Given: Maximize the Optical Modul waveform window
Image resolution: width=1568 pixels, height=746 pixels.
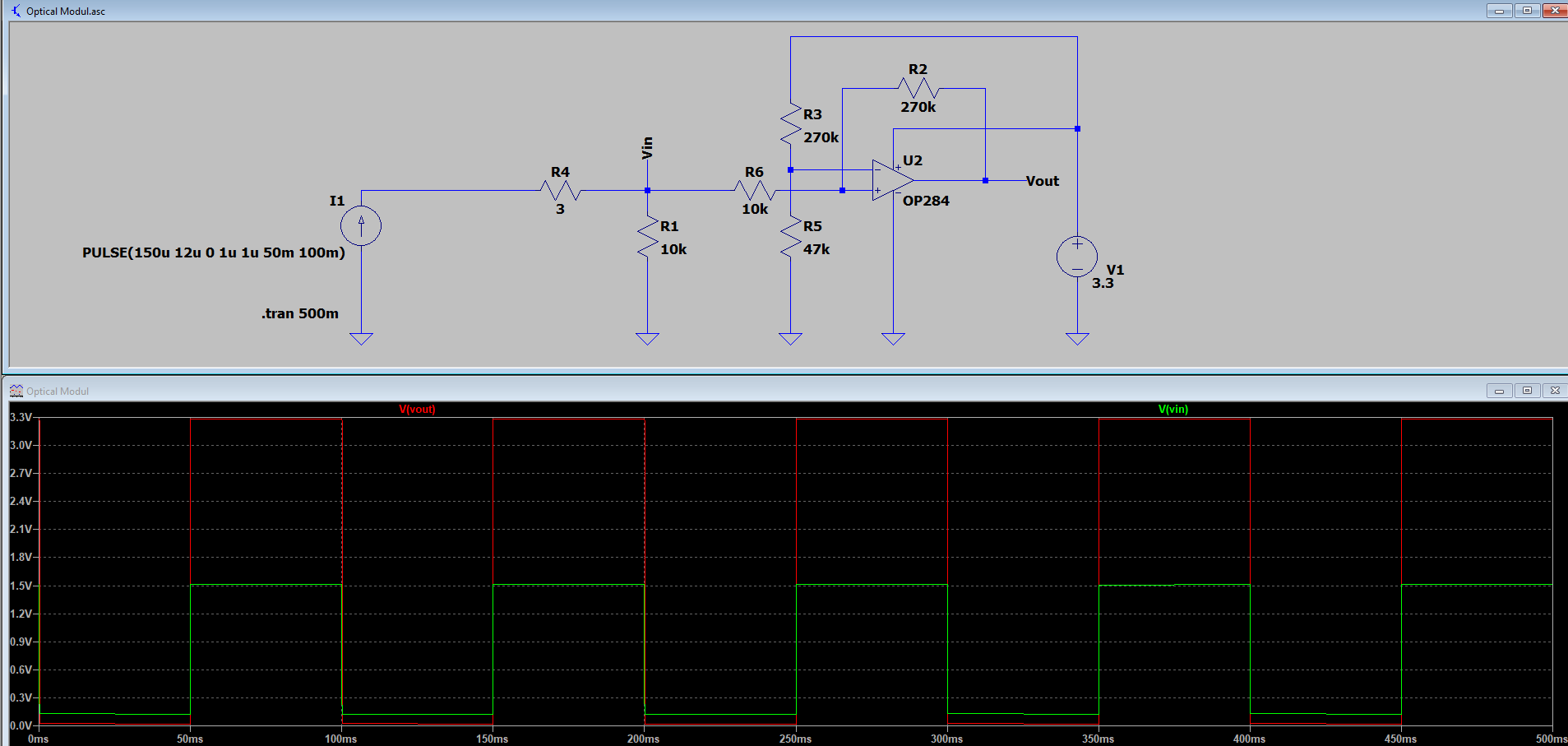Looking at the screenshot, I should pyautogui.click(x=1527, y=391).
